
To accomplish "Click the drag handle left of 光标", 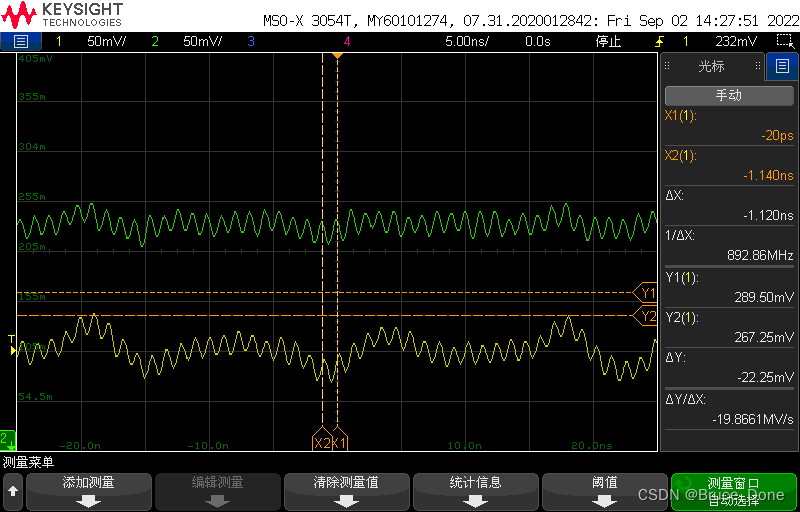I will pyautogui.click(x=667, y=66).
